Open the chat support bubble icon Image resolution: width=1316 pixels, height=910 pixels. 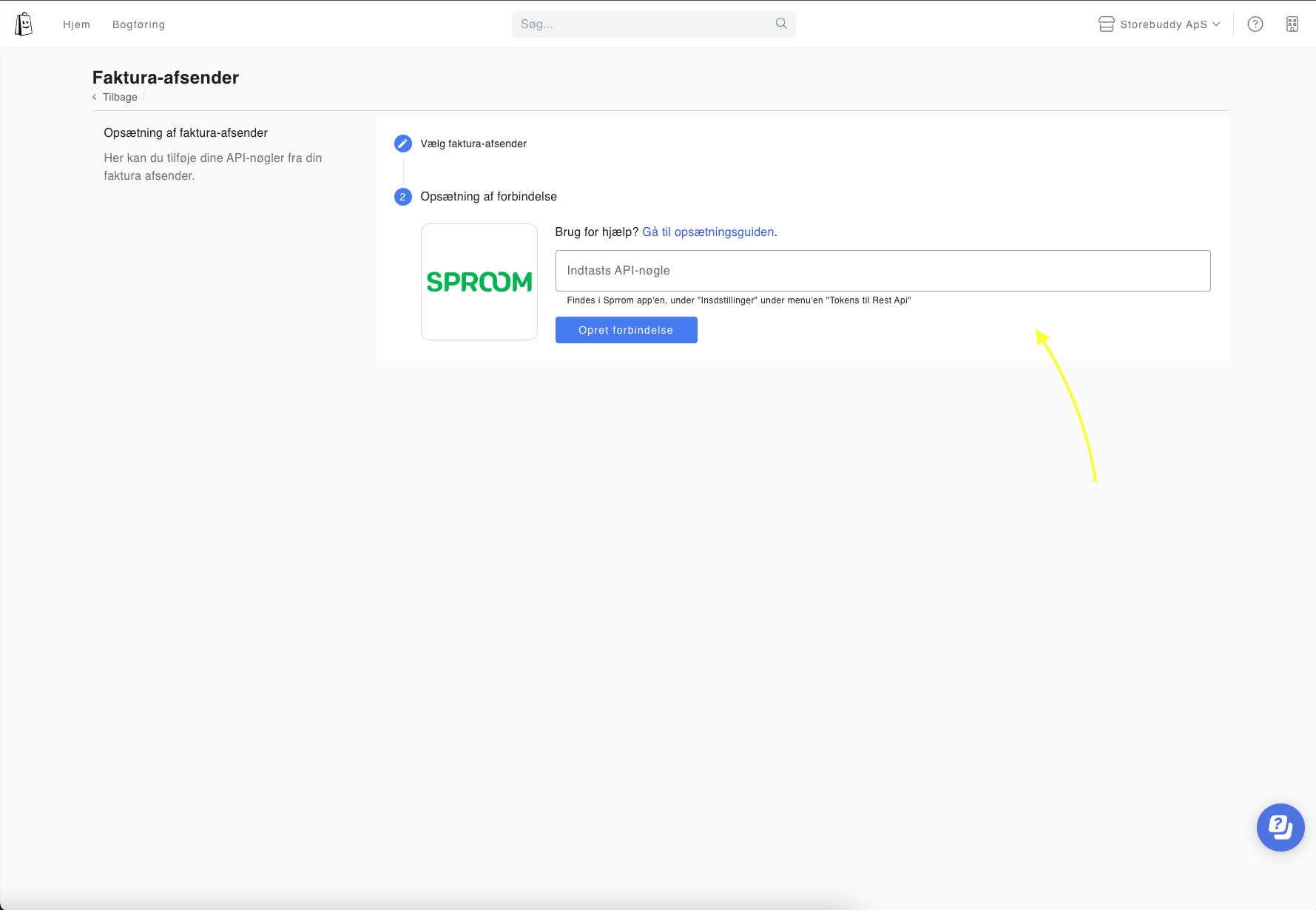[x=1280, y=827]
